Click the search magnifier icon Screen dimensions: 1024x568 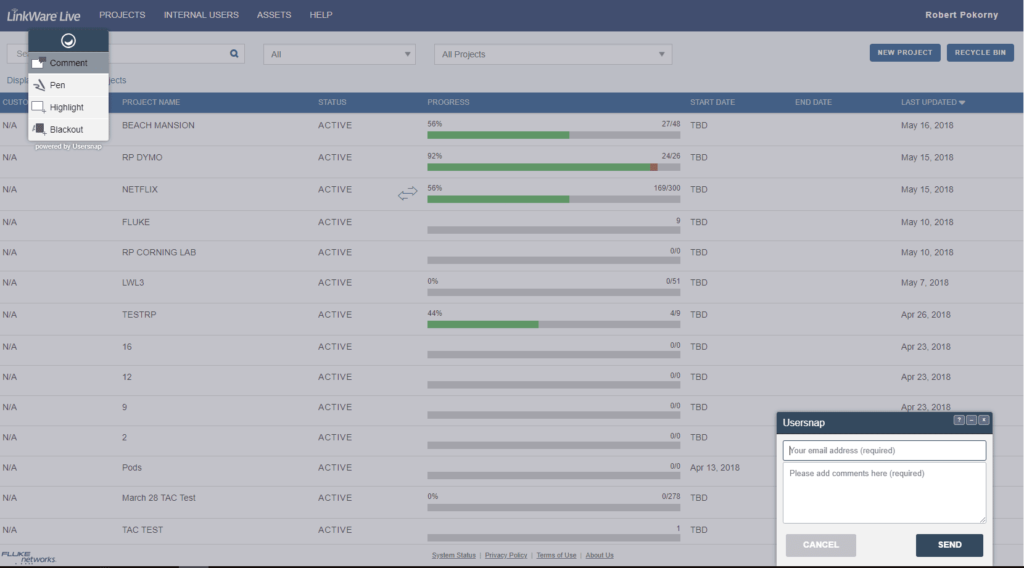(235, 54)
